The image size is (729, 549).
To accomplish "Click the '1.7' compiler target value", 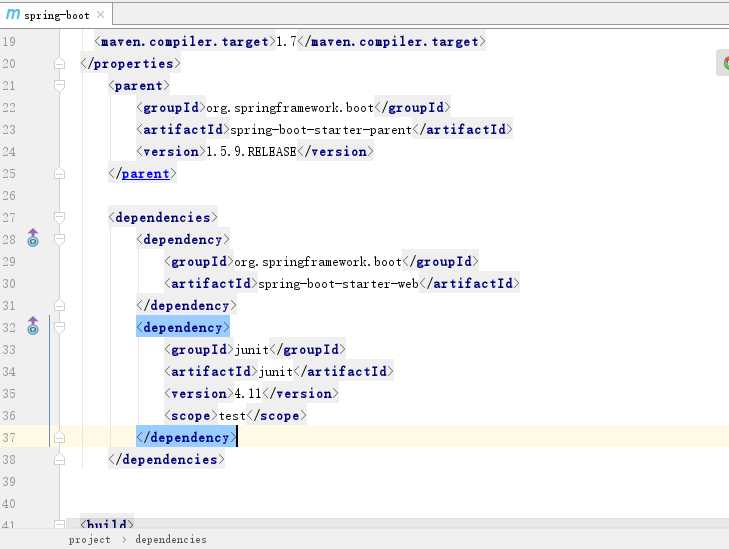I will pyautogui.click(x=286, y=42).
